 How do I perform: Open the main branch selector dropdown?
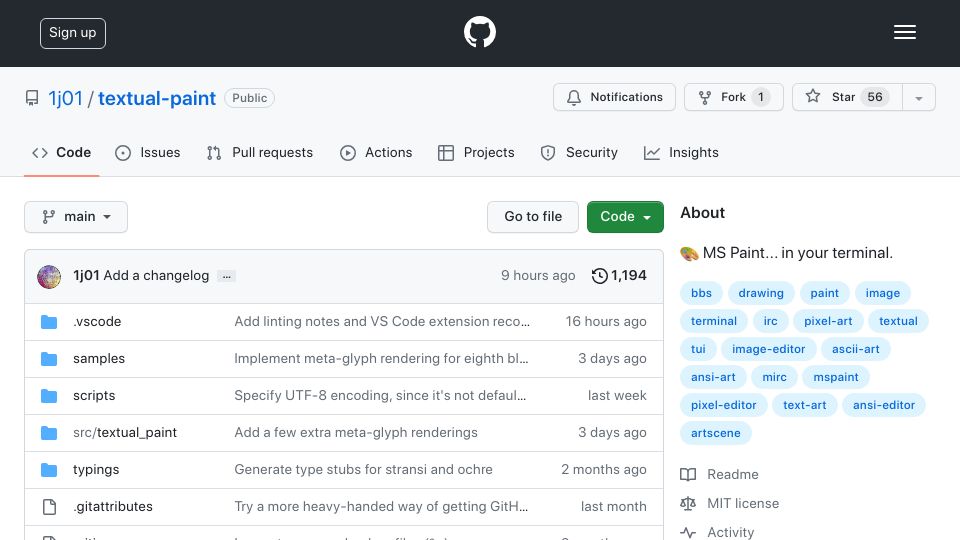click(76, 217)
